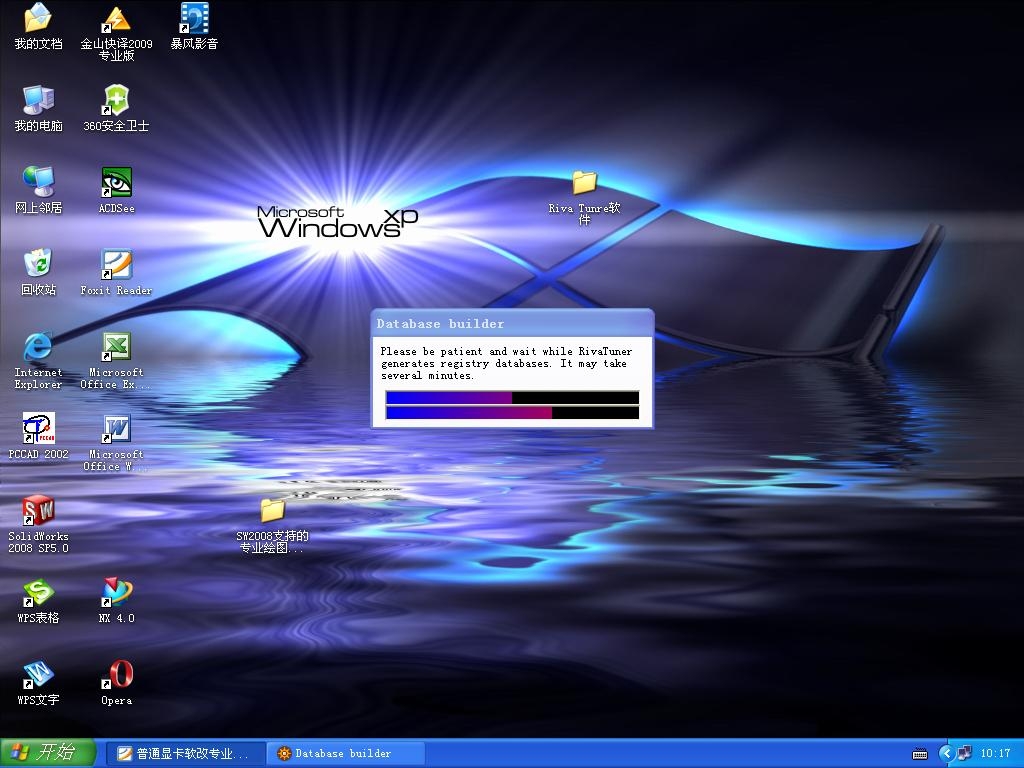Activate Database builder taskbar button

pos(345,754)
